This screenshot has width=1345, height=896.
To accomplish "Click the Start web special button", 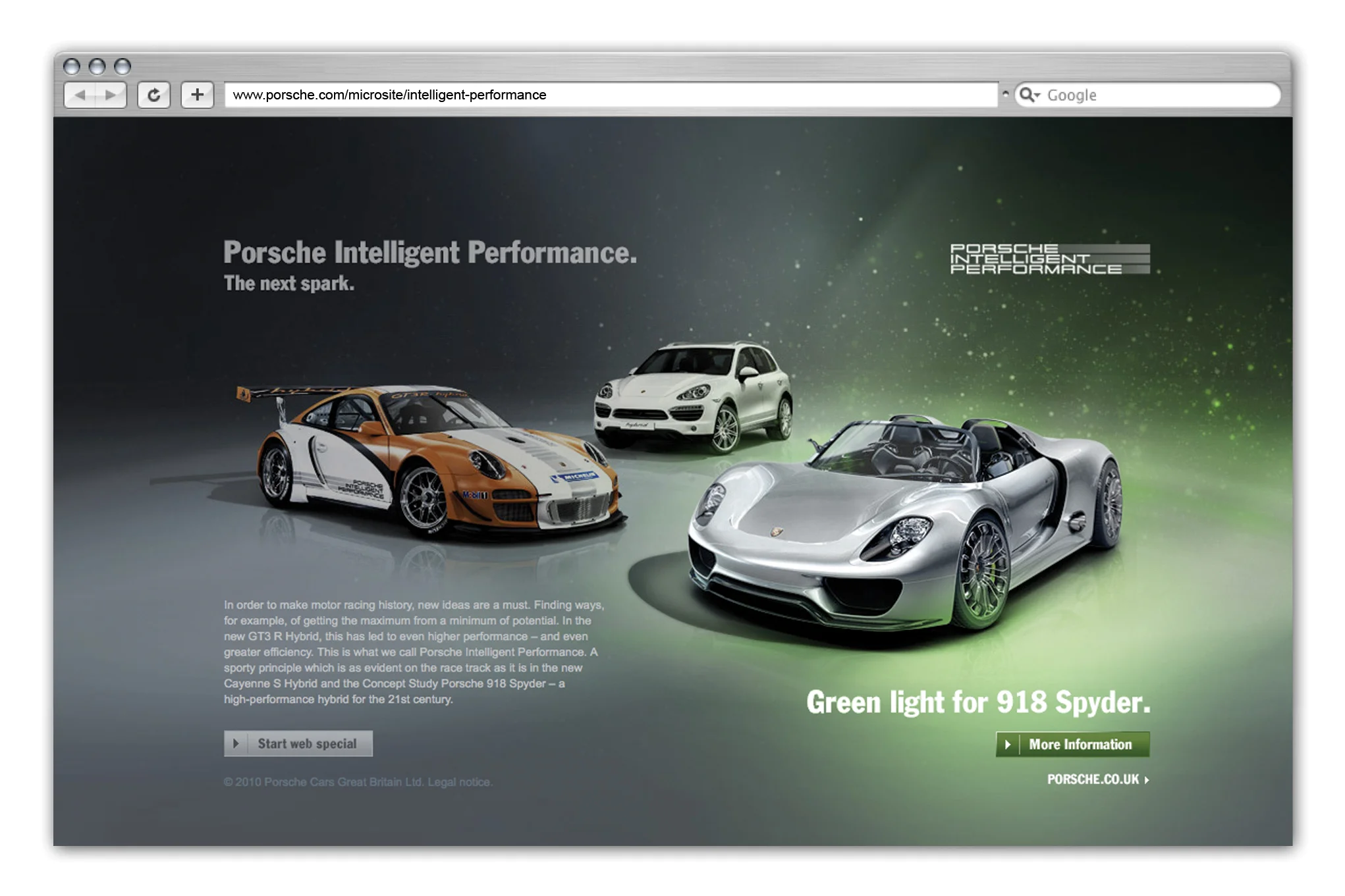I will pos(298,743).
